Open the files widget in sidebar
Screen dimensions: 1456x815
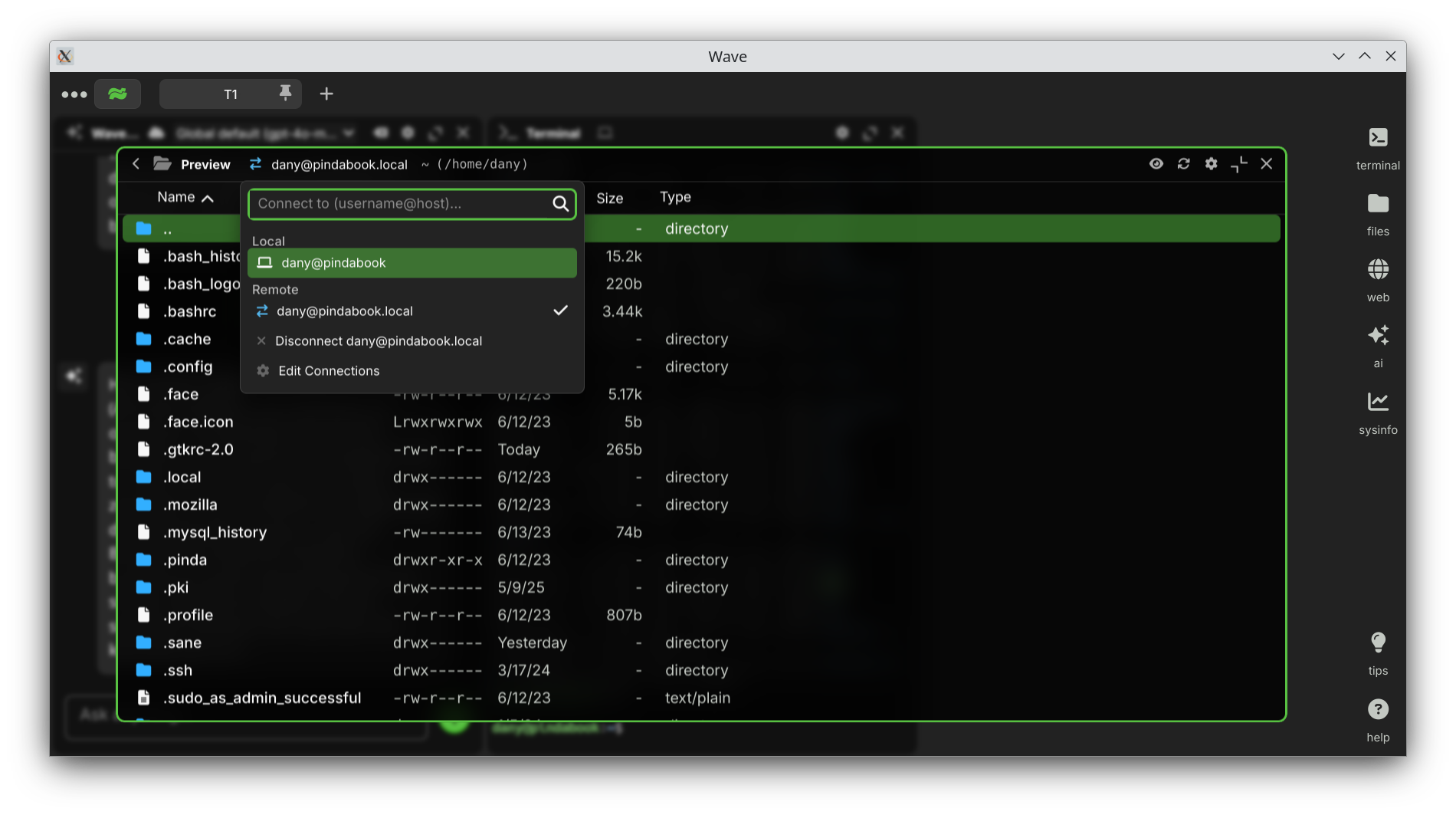point(1377,215)
